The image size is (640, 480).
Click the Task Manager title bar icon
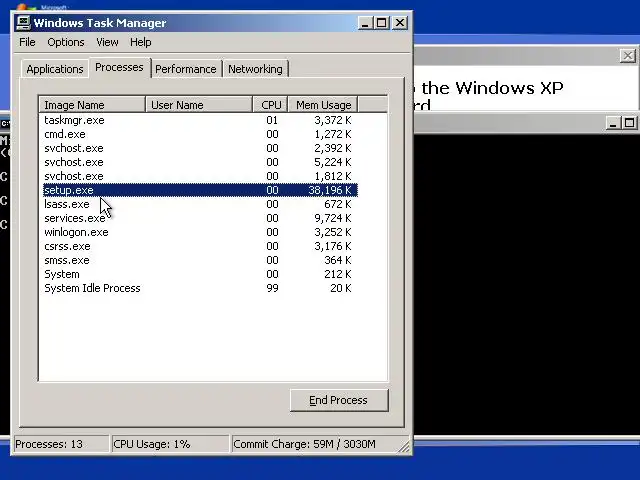(23, 22)
